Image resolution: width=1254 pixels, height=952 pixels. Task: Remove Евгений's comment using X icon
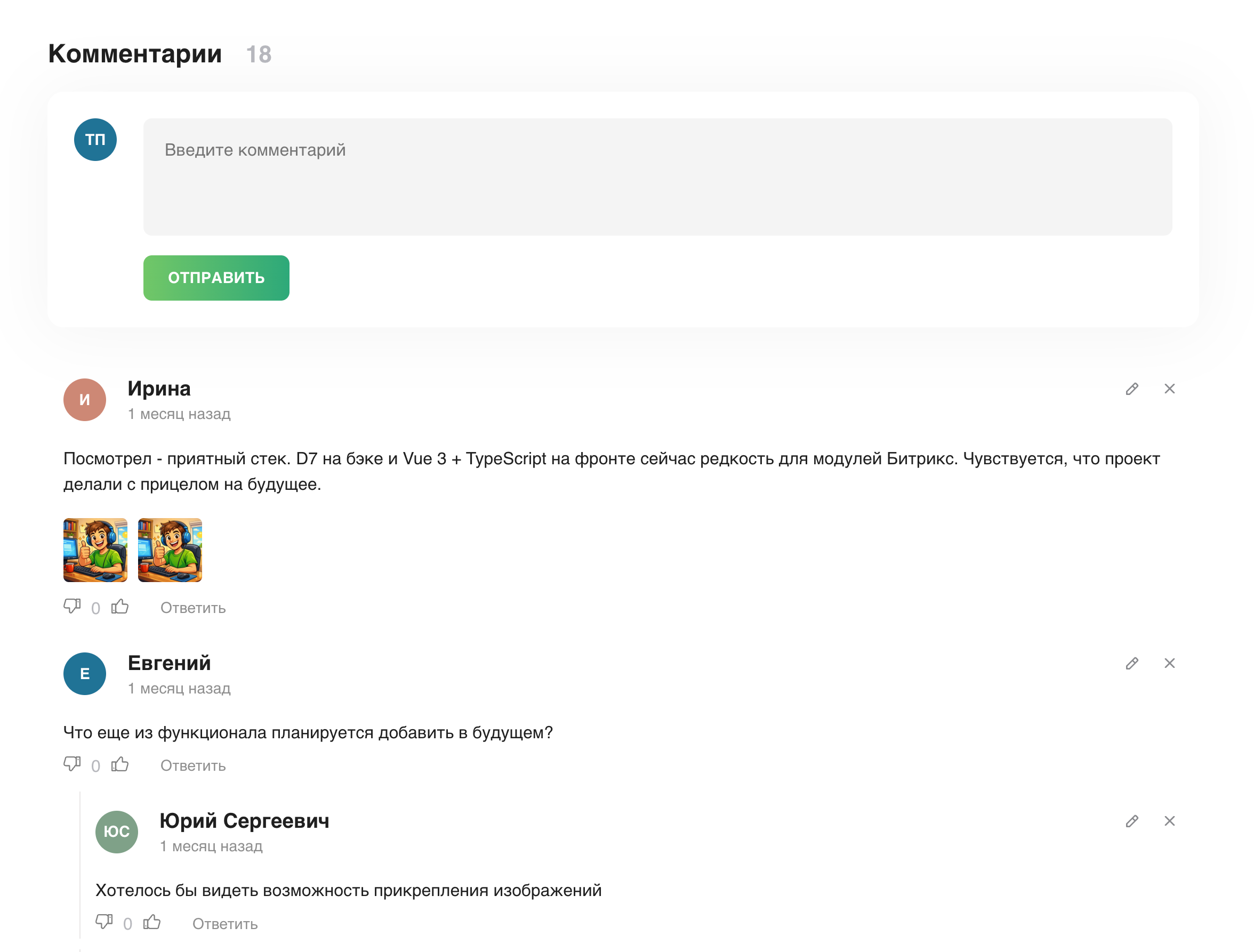click(x=1170, y=663)
